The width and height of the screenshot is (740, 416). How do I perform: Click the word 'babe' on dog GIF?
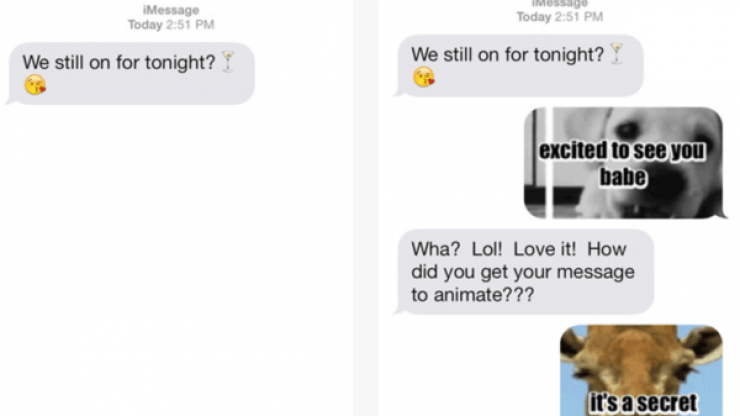coord(623,177)
